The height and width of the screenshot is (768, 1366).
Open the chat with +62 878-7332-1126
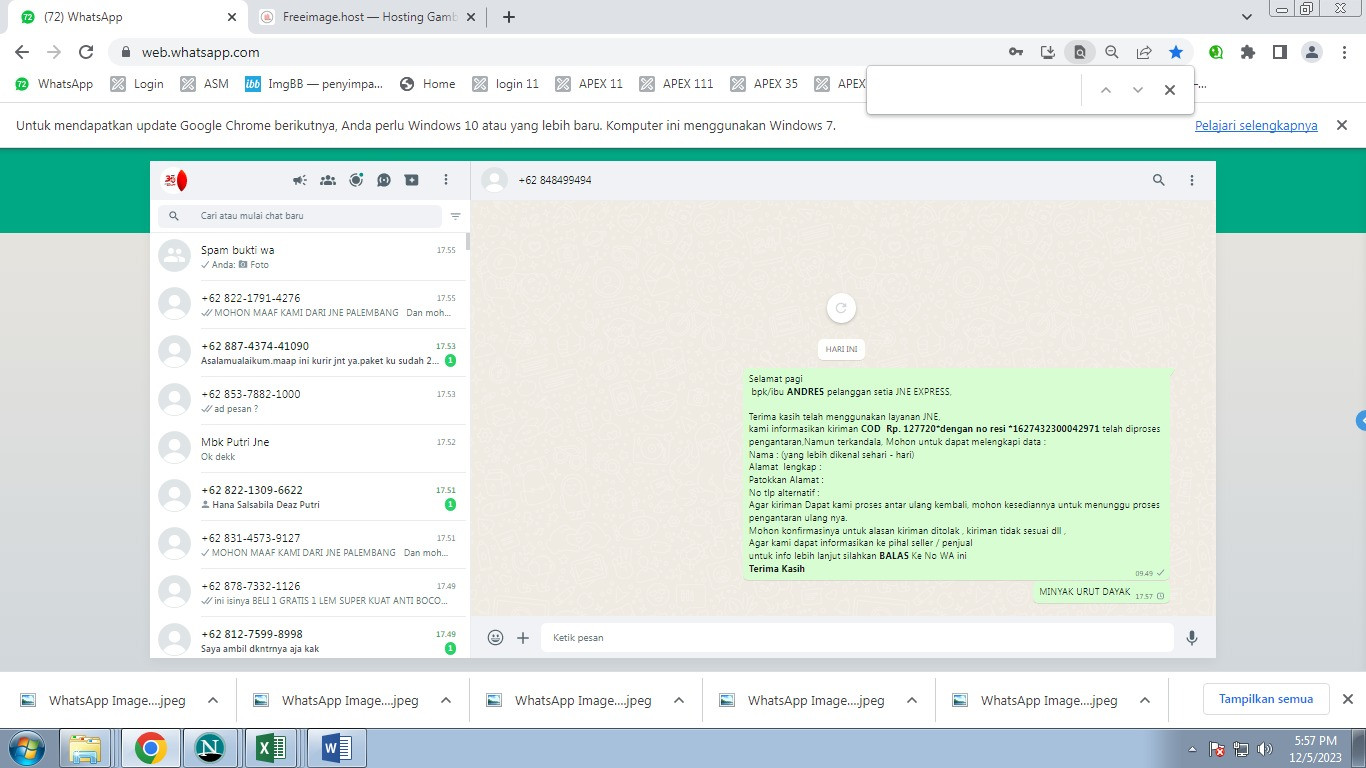tap(308, 593)
